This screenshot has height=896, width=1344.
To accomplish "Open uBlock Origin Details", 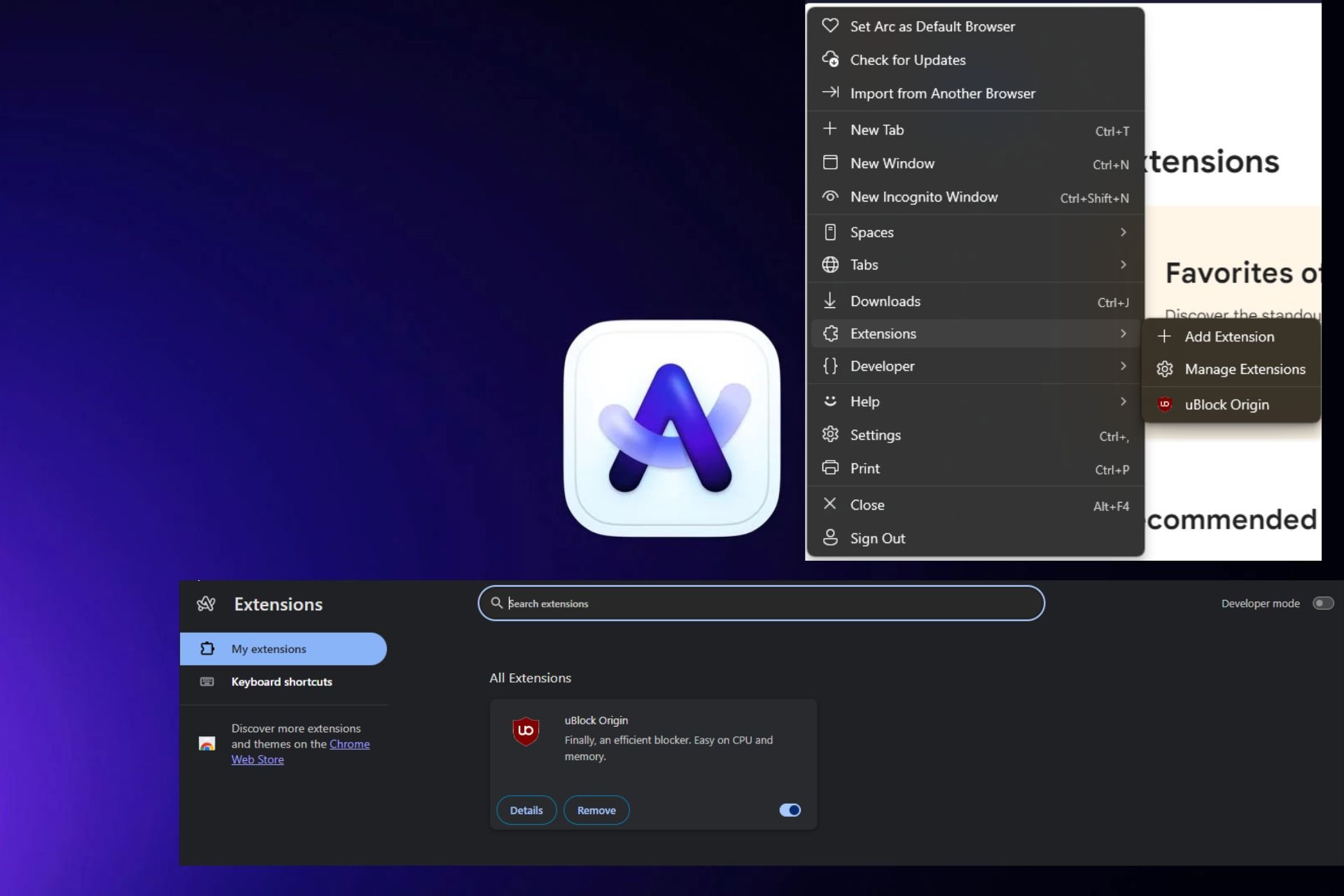I will (526, 810).
